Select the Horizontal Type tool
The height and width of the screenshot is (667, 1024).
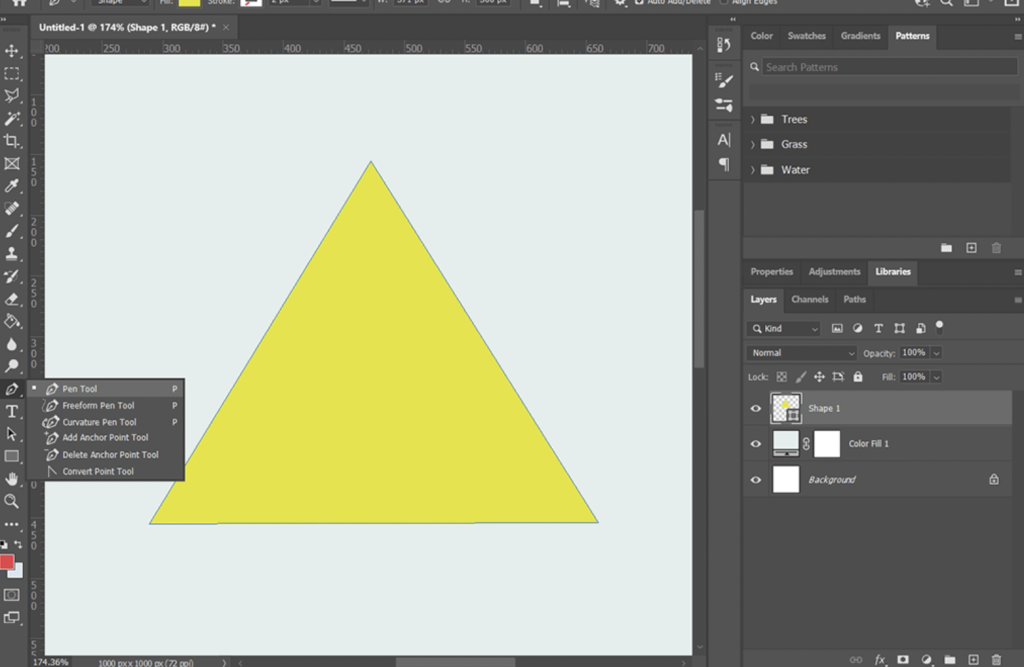tap(12, 411)
